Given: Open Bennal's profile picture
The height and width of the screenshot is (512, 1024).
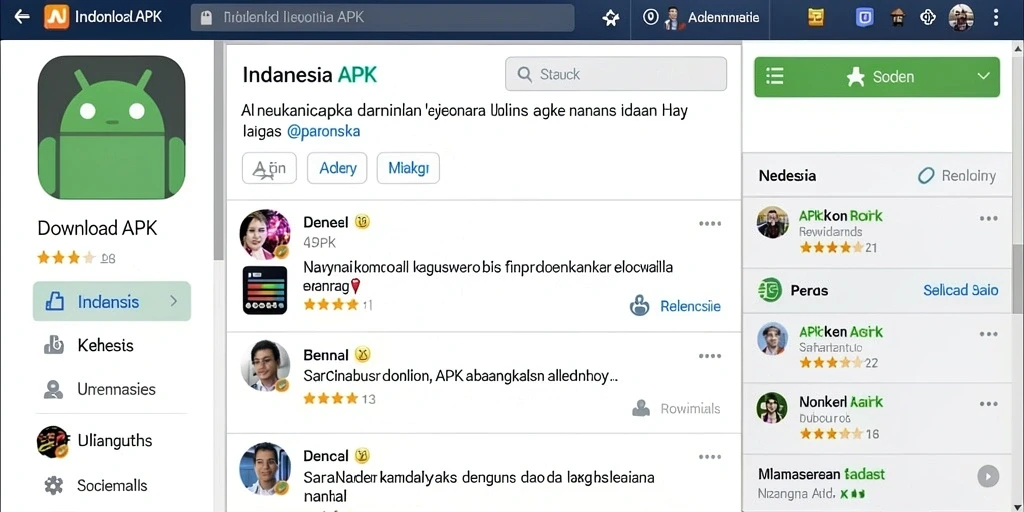Looking at the screenshot, I should point(264,365).
